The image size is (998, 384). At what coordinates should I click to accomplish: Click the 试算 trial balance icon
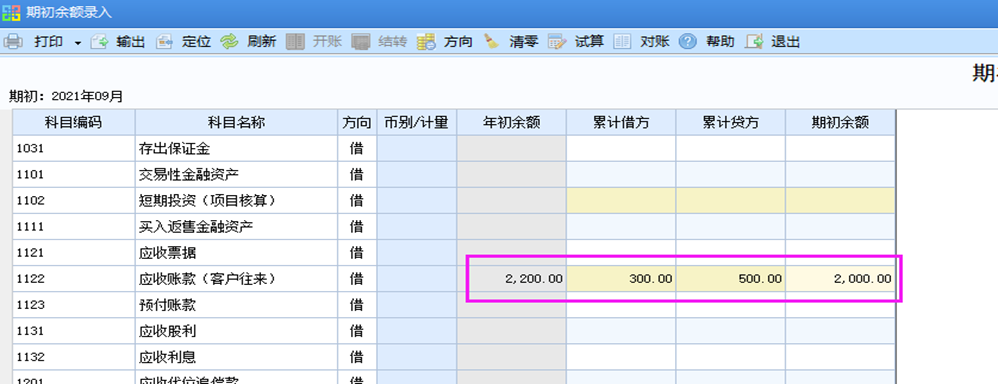[557, 42]
